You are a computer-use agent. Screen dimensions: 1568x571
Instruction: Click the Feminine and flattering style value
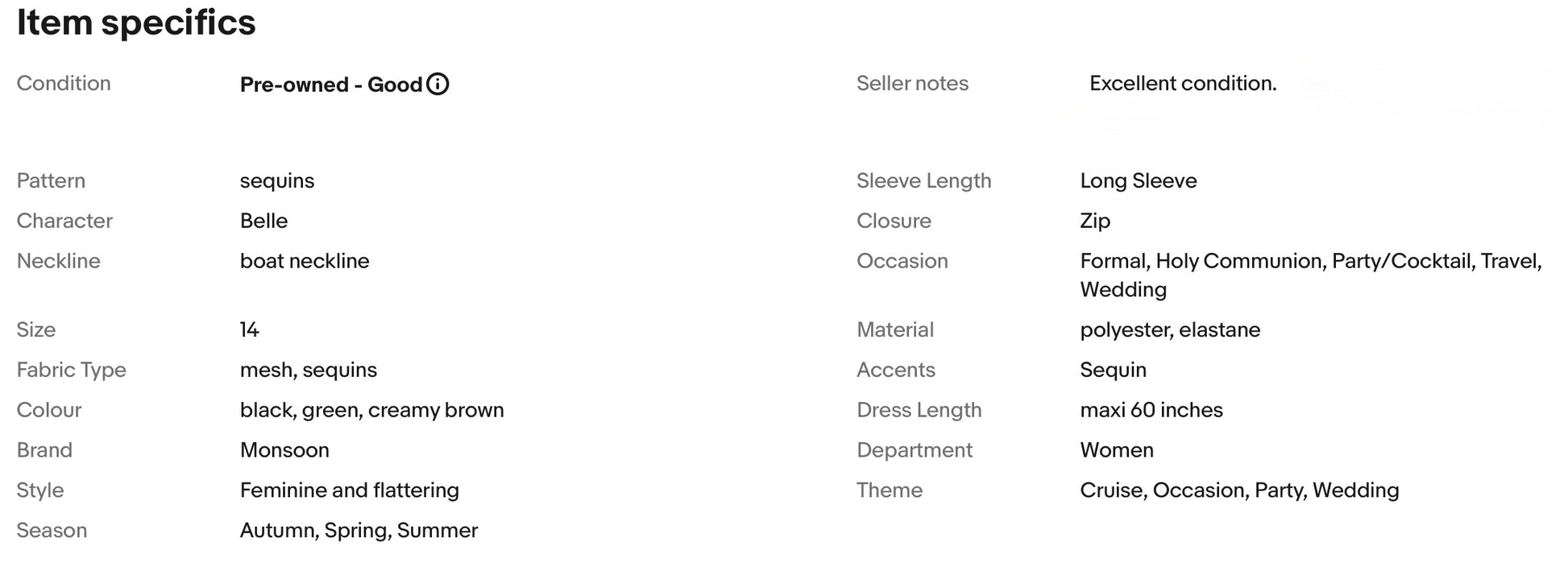[x=350, y=490]
